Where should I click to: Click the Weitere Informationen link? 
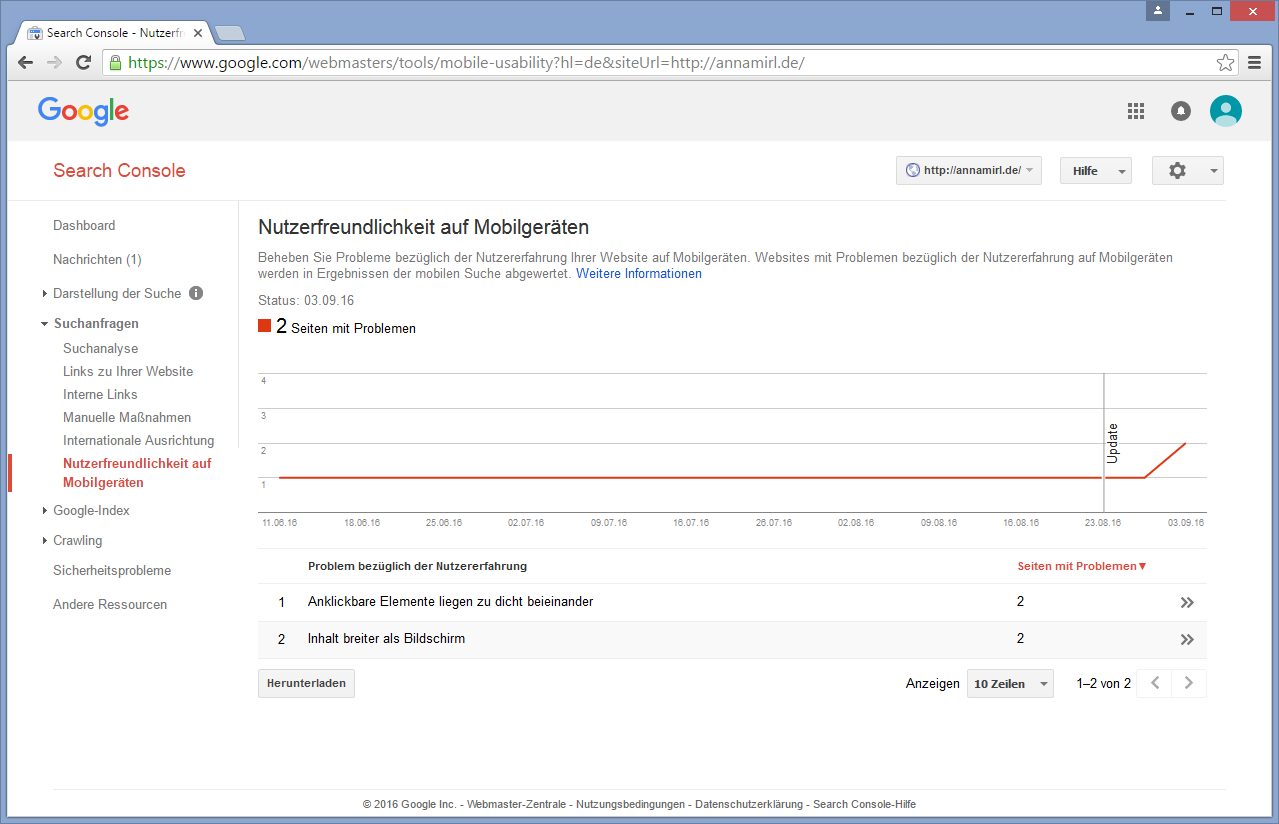click(639, 274)
